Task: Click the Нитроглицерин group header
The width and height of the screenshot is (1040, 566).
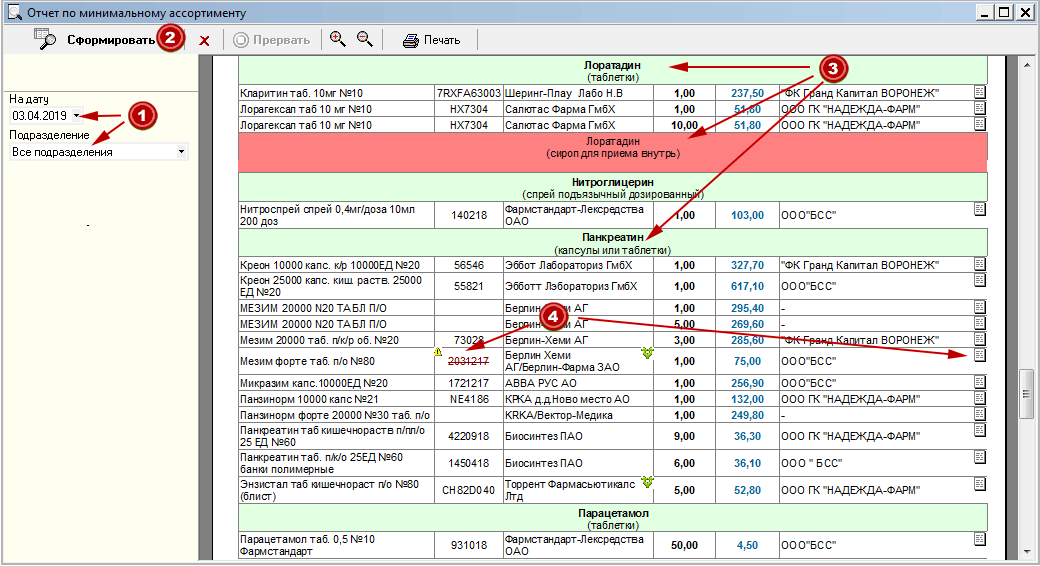Action: 612,188
